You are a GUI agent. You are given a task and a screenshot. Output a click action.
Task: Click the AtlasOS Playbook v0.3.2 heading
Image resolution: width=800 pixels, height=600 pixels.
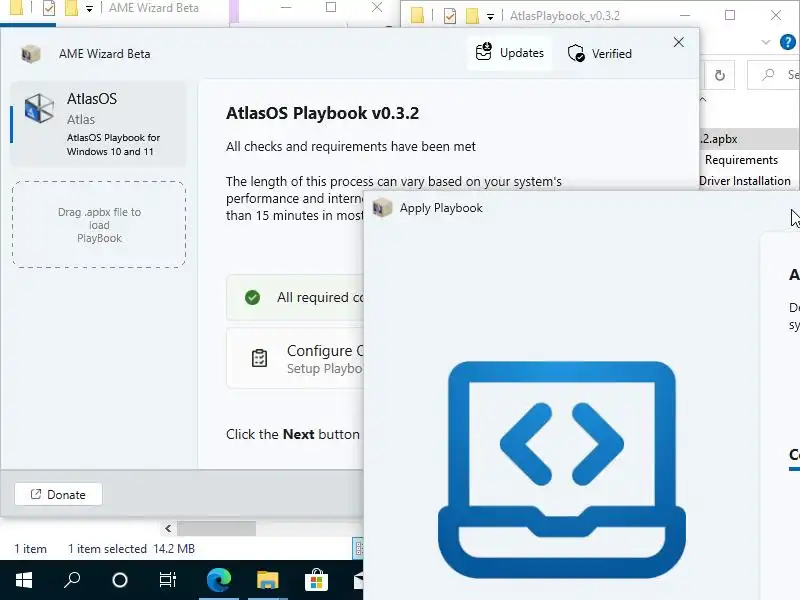tap(322, 113)
